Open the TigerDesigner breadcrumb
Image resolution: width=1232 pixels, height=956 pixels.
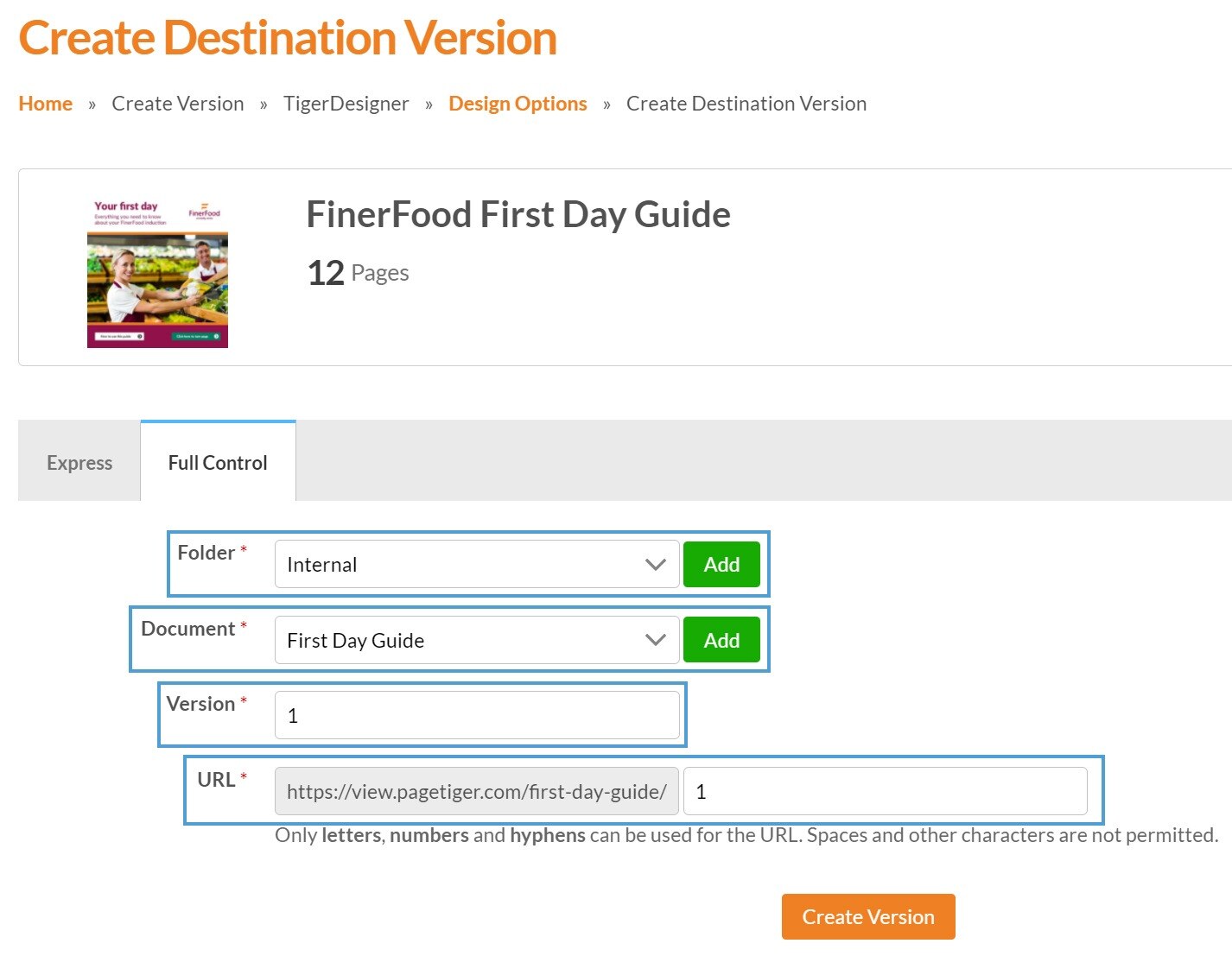346,104
